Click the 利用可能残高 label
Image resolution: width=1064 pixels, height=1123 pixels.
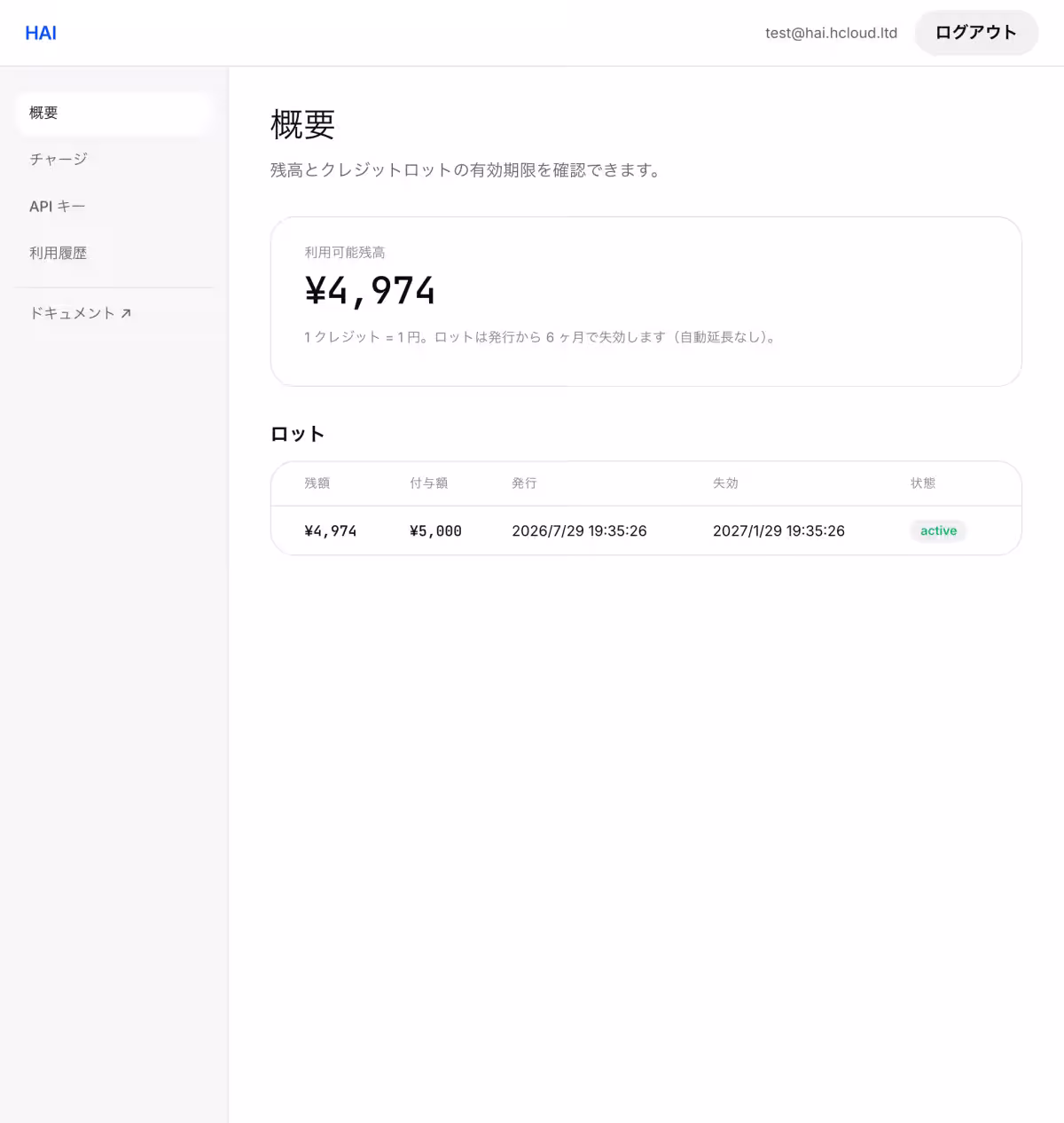[345, 253]
